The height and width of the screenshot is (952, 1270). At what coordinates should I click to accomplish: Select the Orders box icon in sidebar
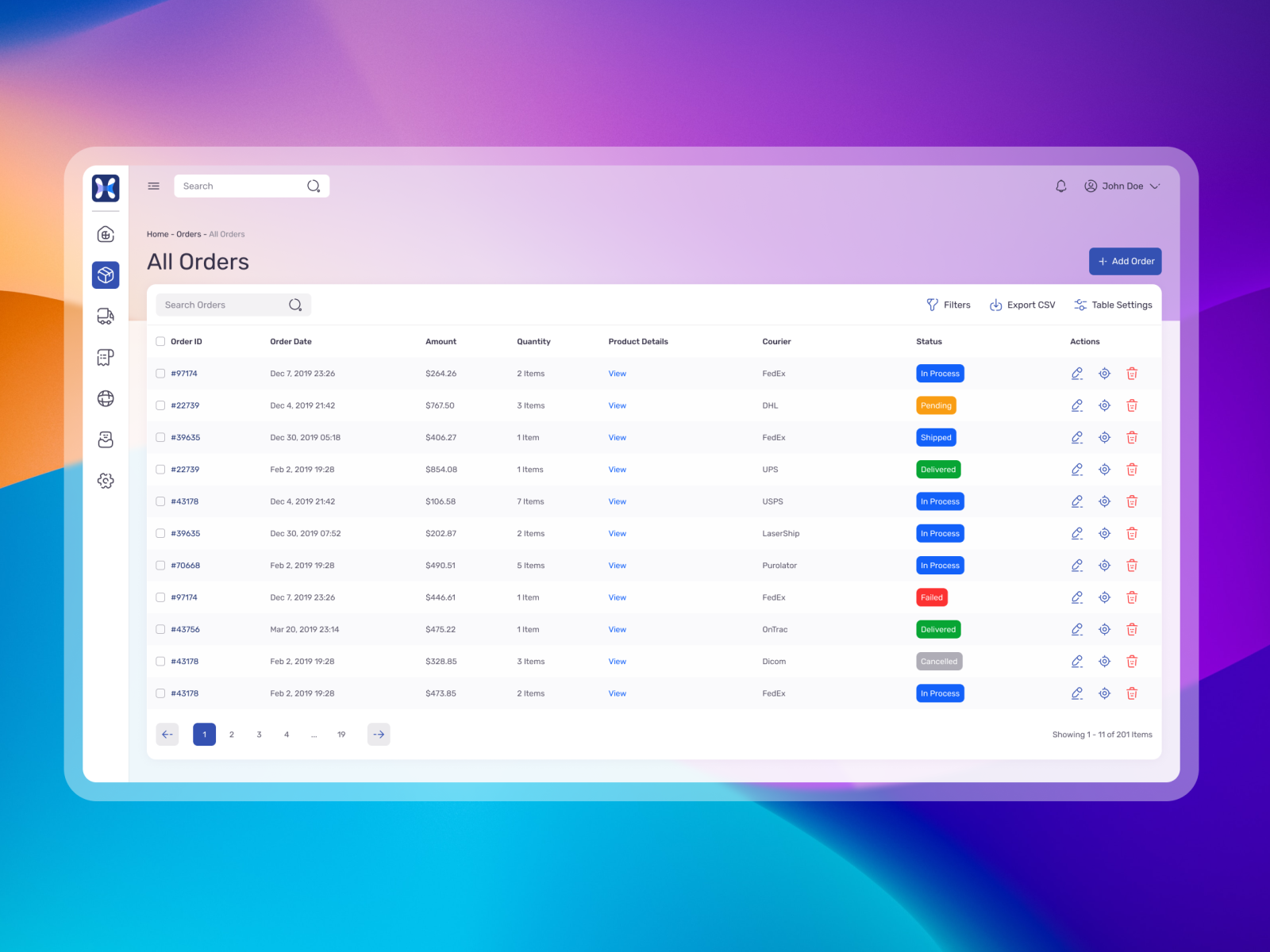tap(105, 275)
